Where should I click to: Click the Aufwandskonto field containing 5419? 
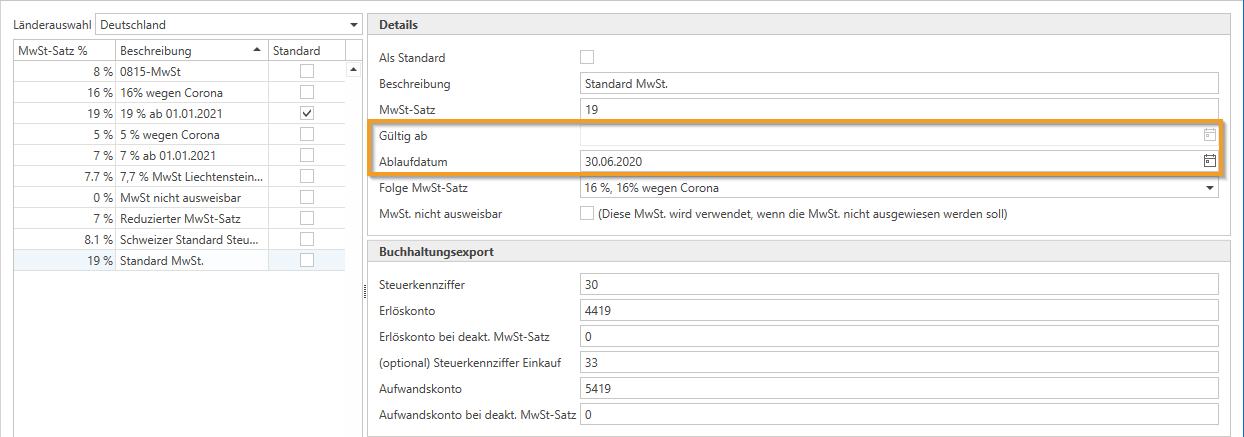pyautogui.click(x=898, y=388)
